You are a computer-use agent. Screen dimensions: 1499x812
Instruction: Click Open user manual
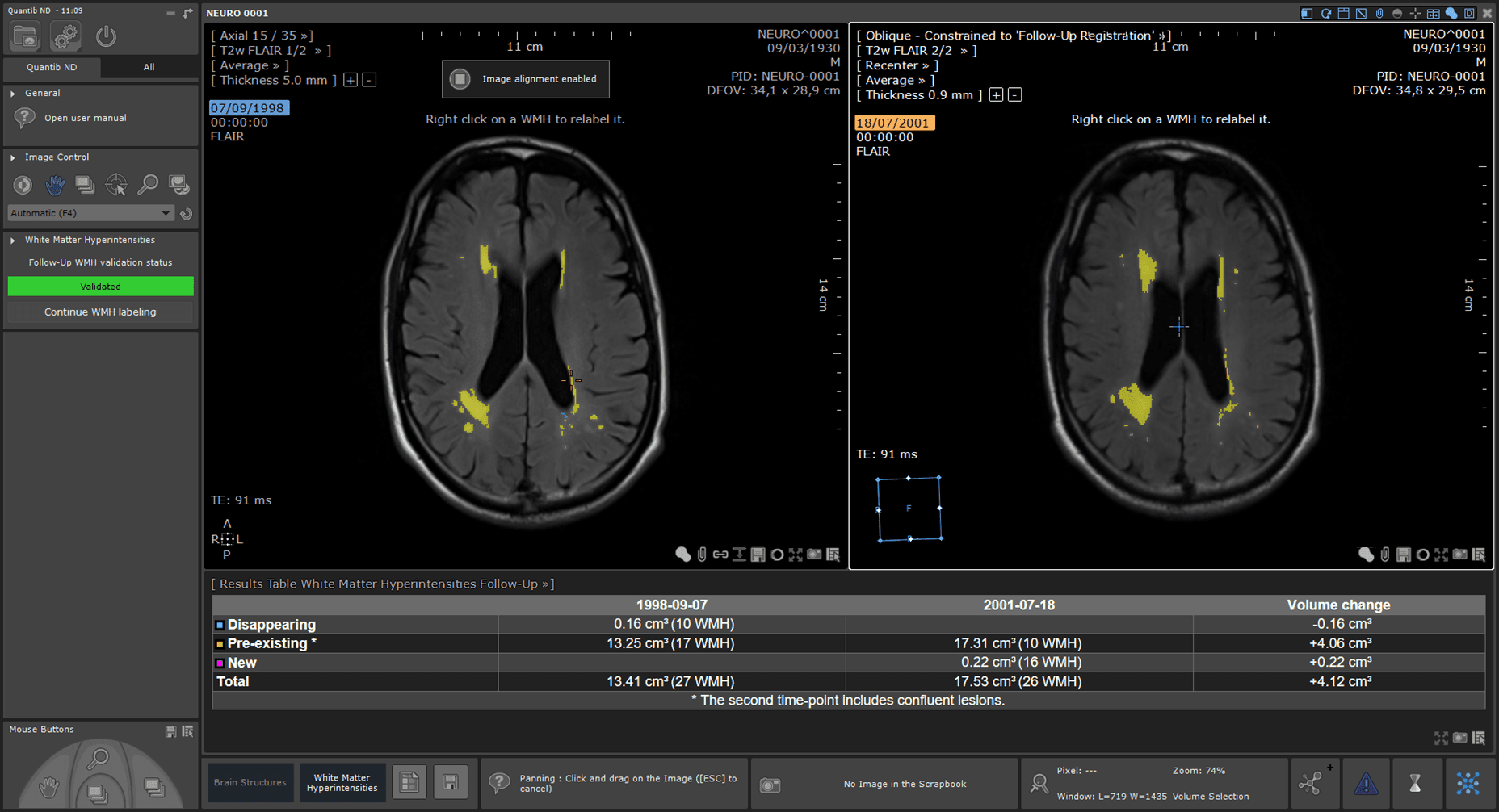click(85, 118)
